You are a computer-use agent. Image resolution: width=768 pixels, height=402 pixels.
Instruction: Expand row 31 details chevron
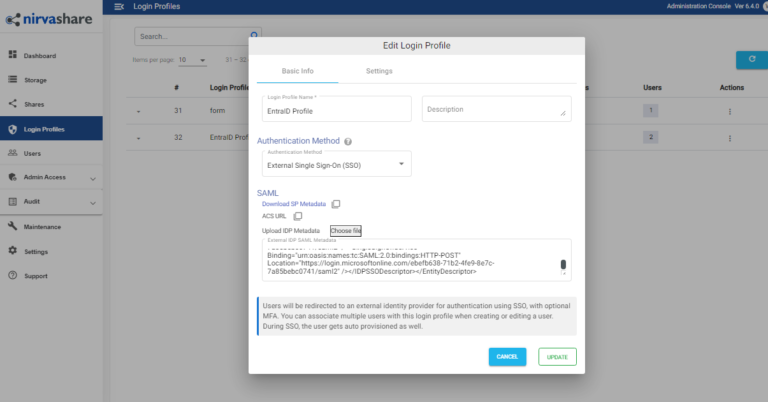coord(138,111)
